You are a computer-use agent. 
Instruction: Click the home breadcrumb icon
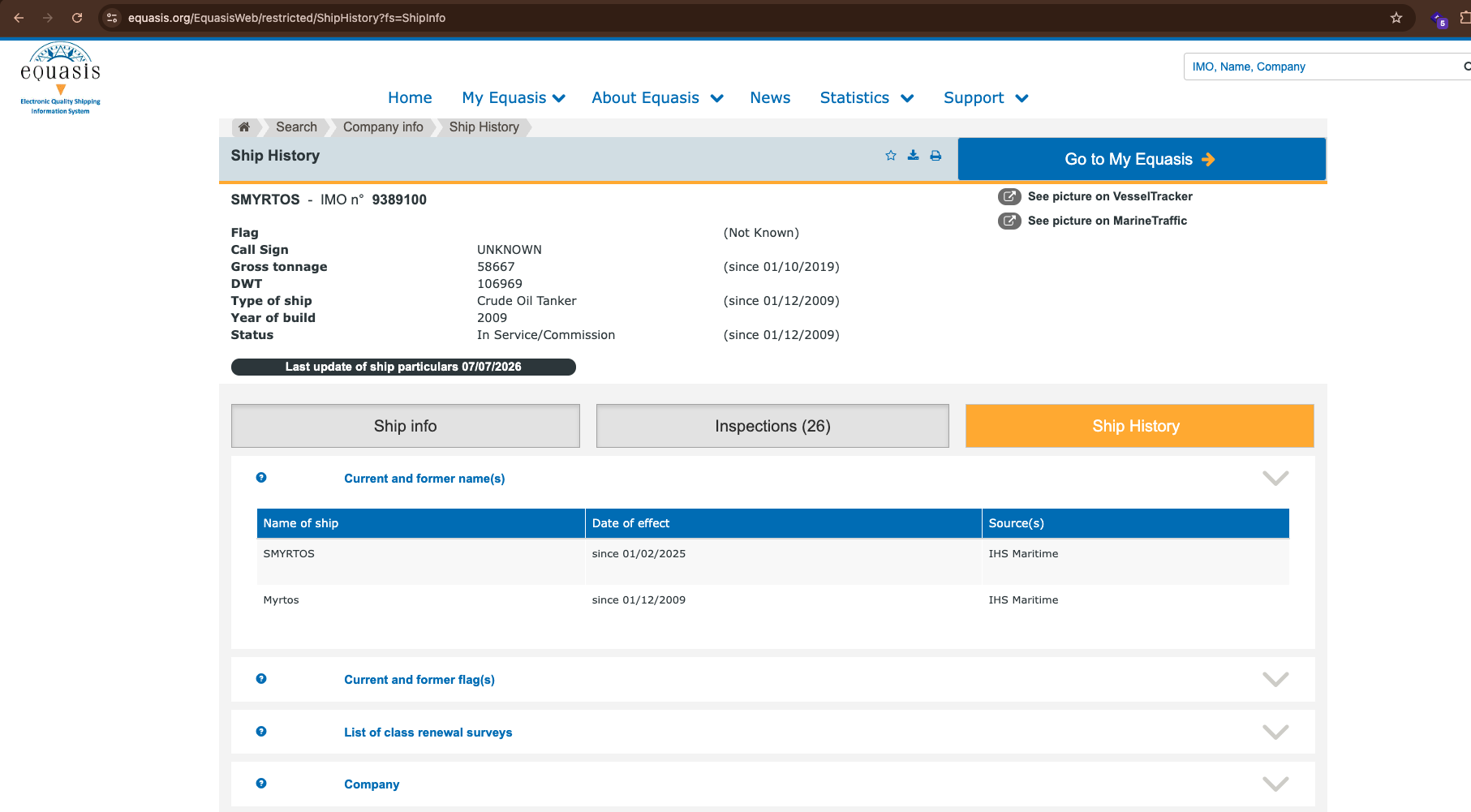pyautogui.click(x=243, y=127)
